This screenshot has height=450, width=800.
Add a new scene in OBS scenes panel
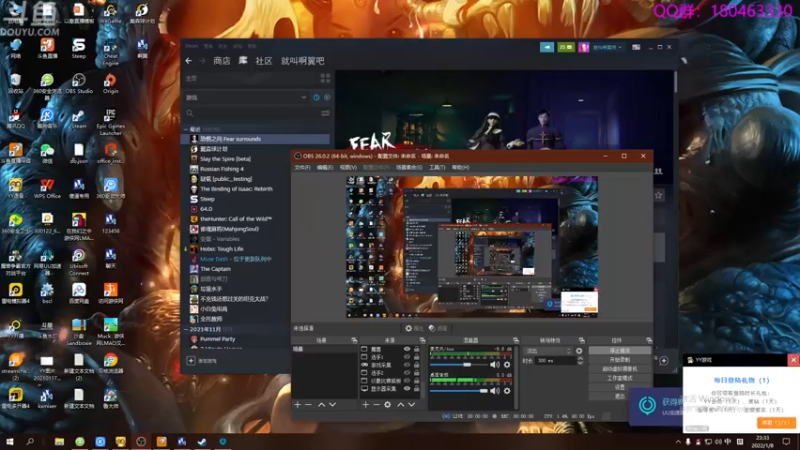click(297, 405)
